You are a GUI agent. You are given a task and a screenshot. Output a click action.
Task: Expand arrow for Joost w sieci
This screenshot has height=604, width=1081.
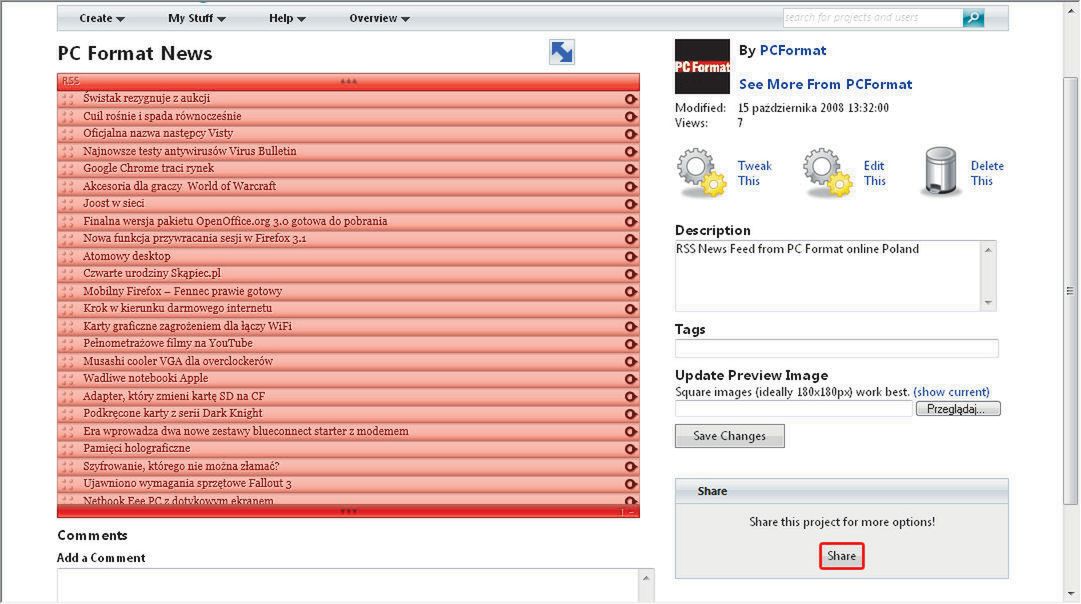coord(630,204)
